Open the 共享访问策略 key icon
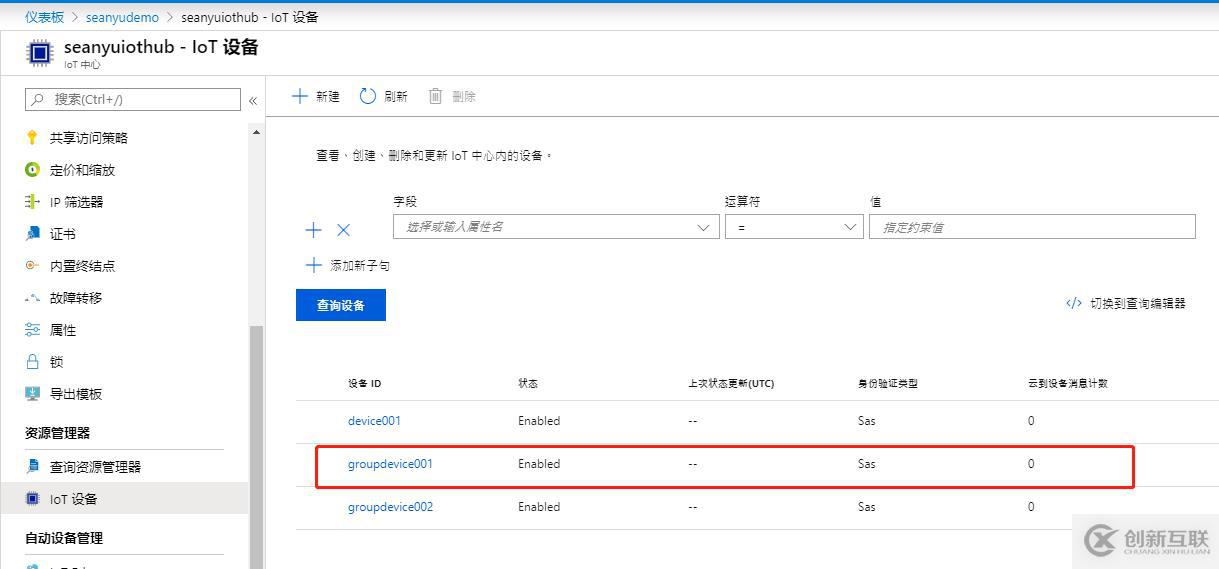The image size is (1219, 569). point(32,138)
